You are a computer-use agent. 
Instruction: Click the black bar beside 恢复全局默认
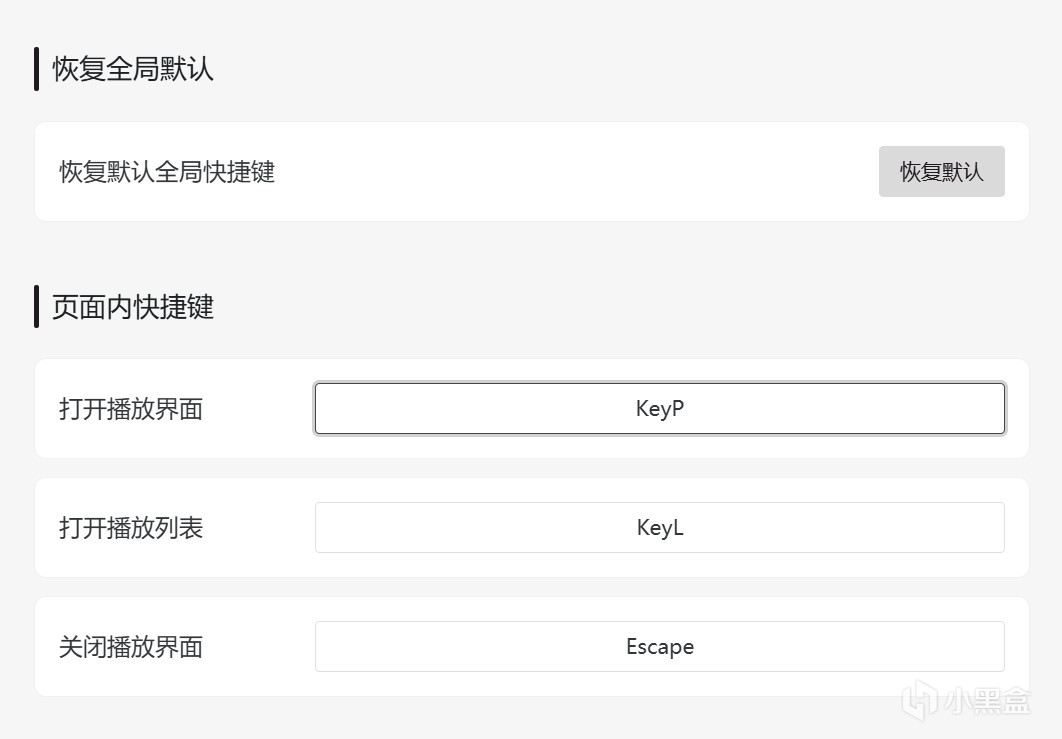click(37, 70)
